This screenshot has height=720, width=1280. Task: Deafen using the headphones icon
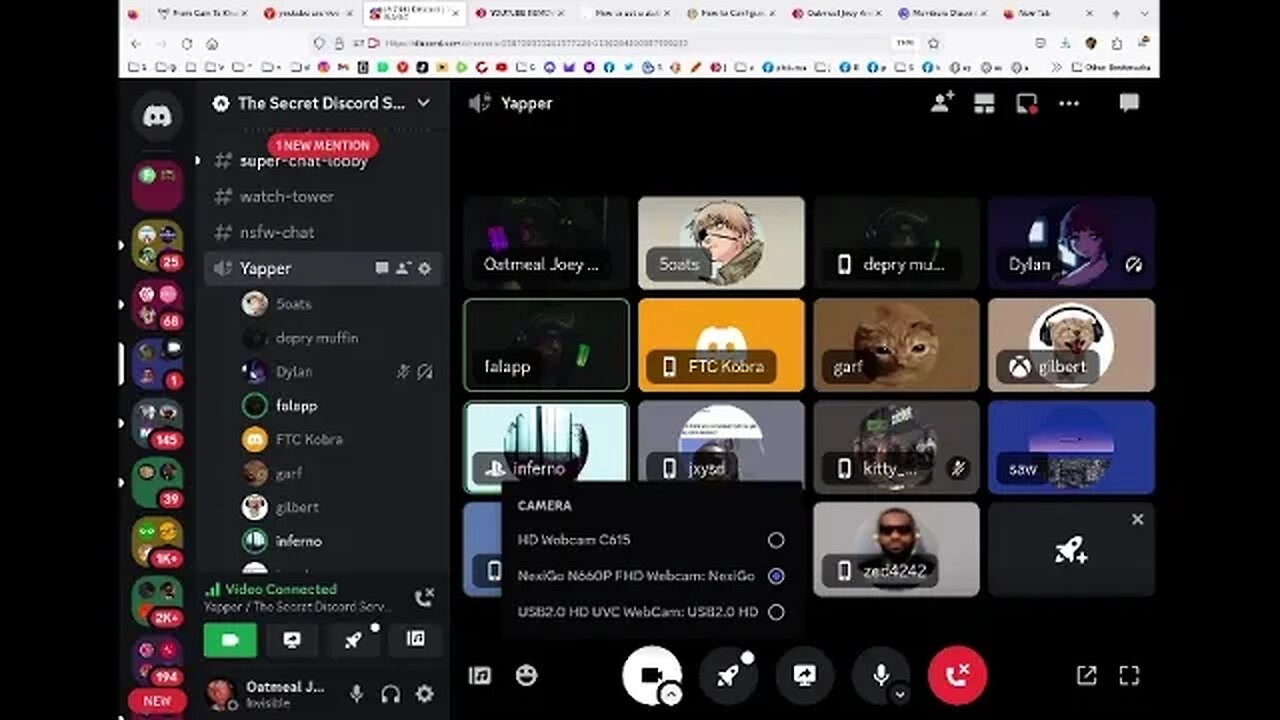point(391,694)
